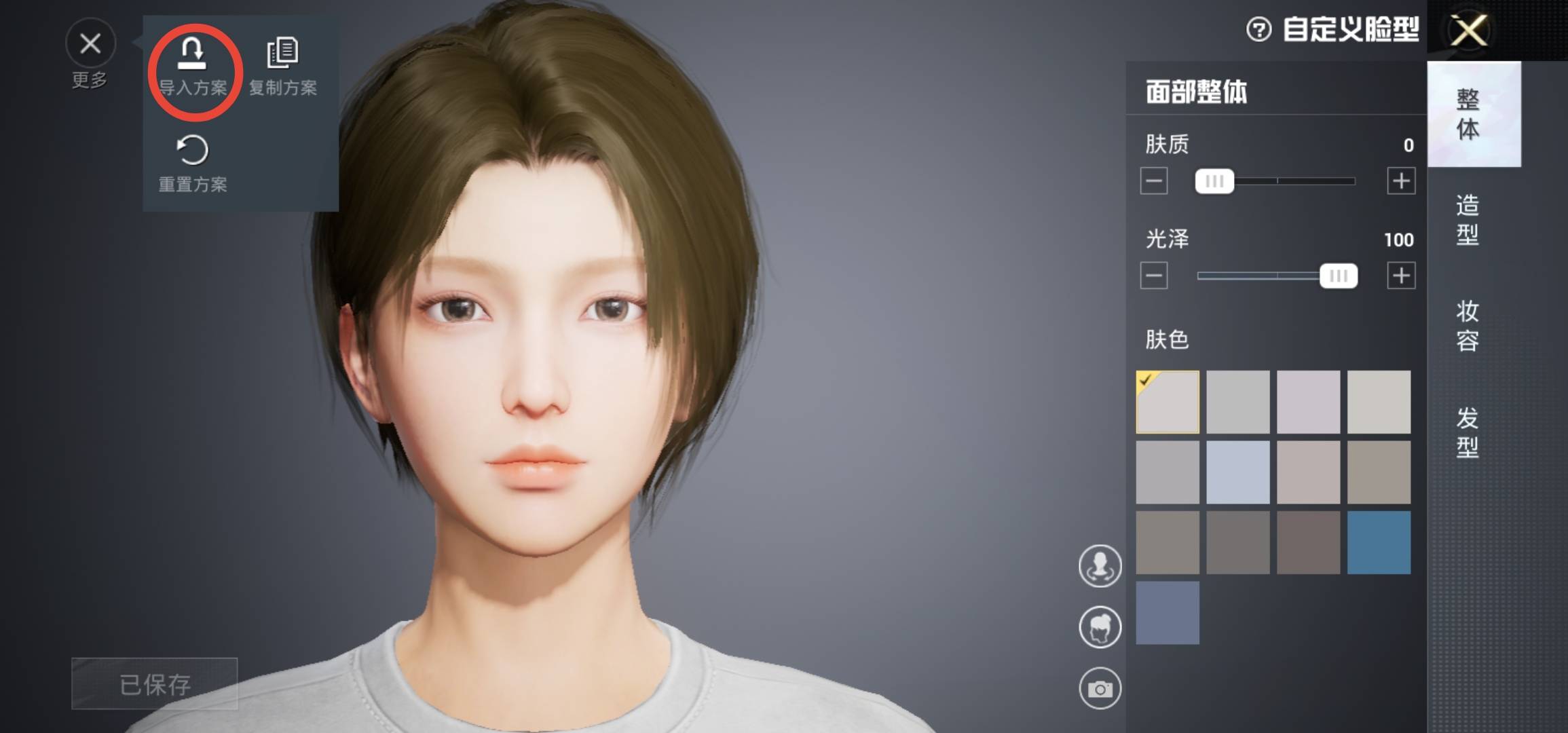Screen dimensions: 1568x733
Task: Open the help question mark icon
Action: (1258, 30)
